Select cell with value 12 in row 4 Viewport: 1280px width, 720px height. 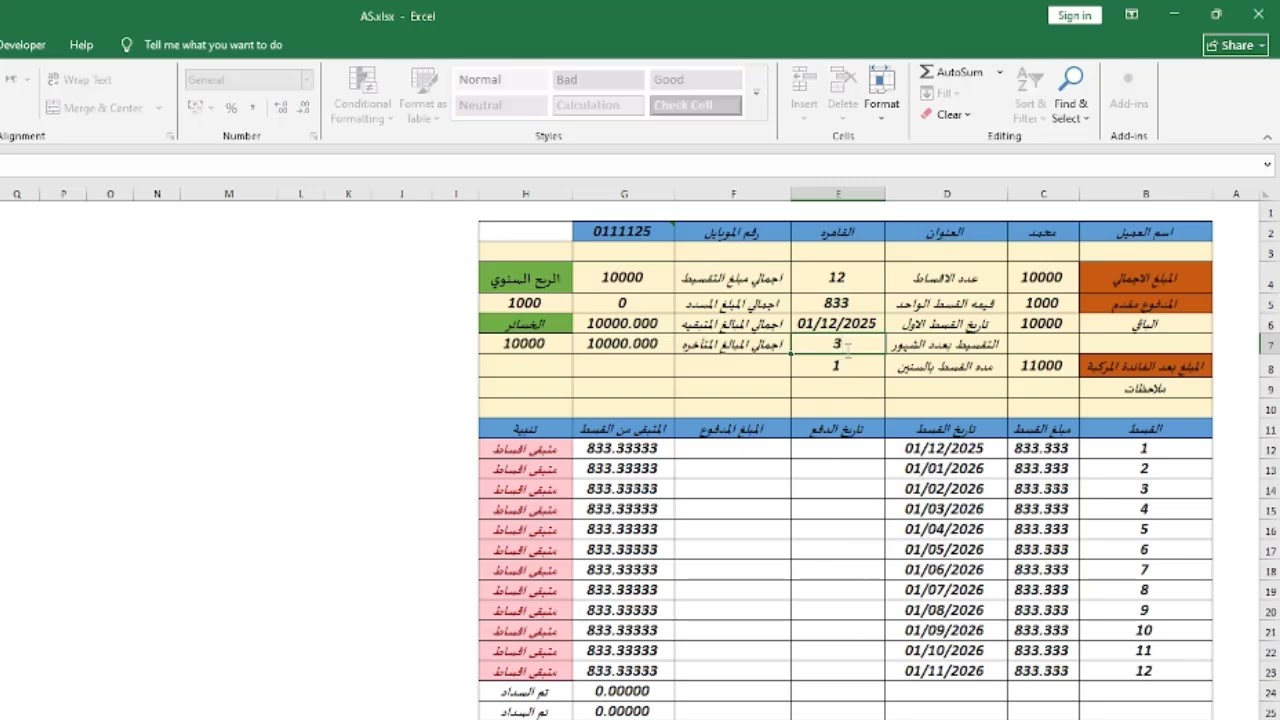click(x=837, y=278)
